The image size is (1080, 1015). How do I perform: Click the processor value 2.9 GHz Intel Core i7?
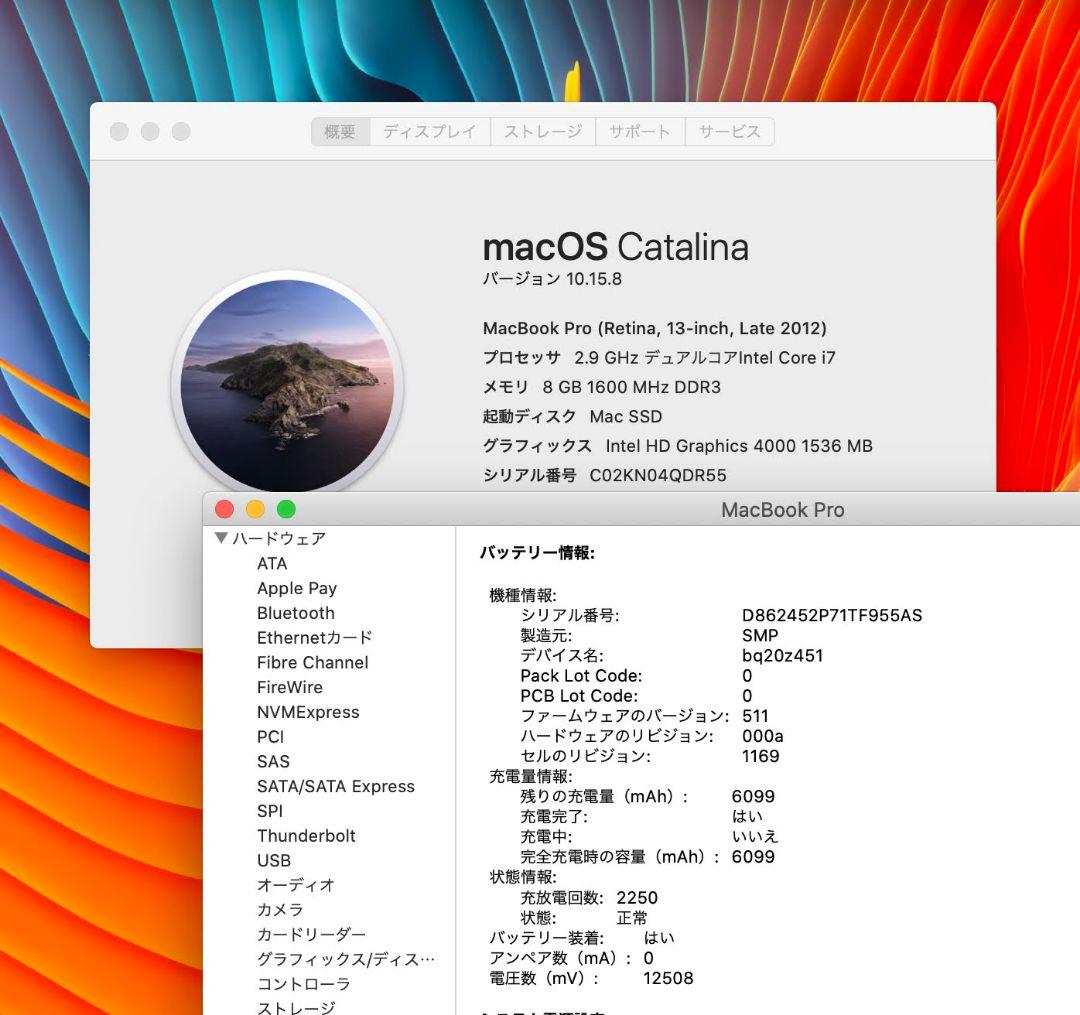pyautogui.click(x=705, y=357)
